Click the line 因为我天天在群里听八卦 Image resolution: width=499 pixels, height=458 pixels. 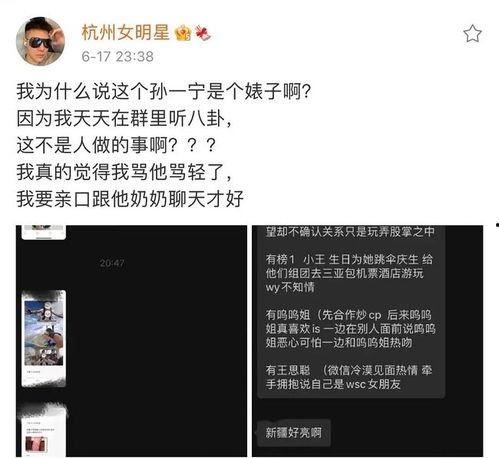point(124,118)
